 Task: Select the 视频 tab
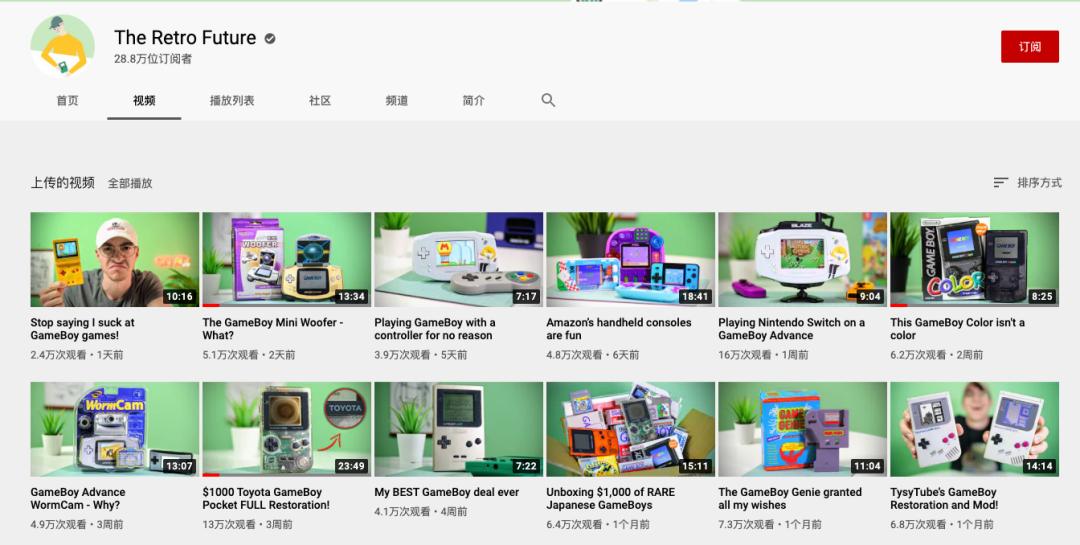point(144,101)
